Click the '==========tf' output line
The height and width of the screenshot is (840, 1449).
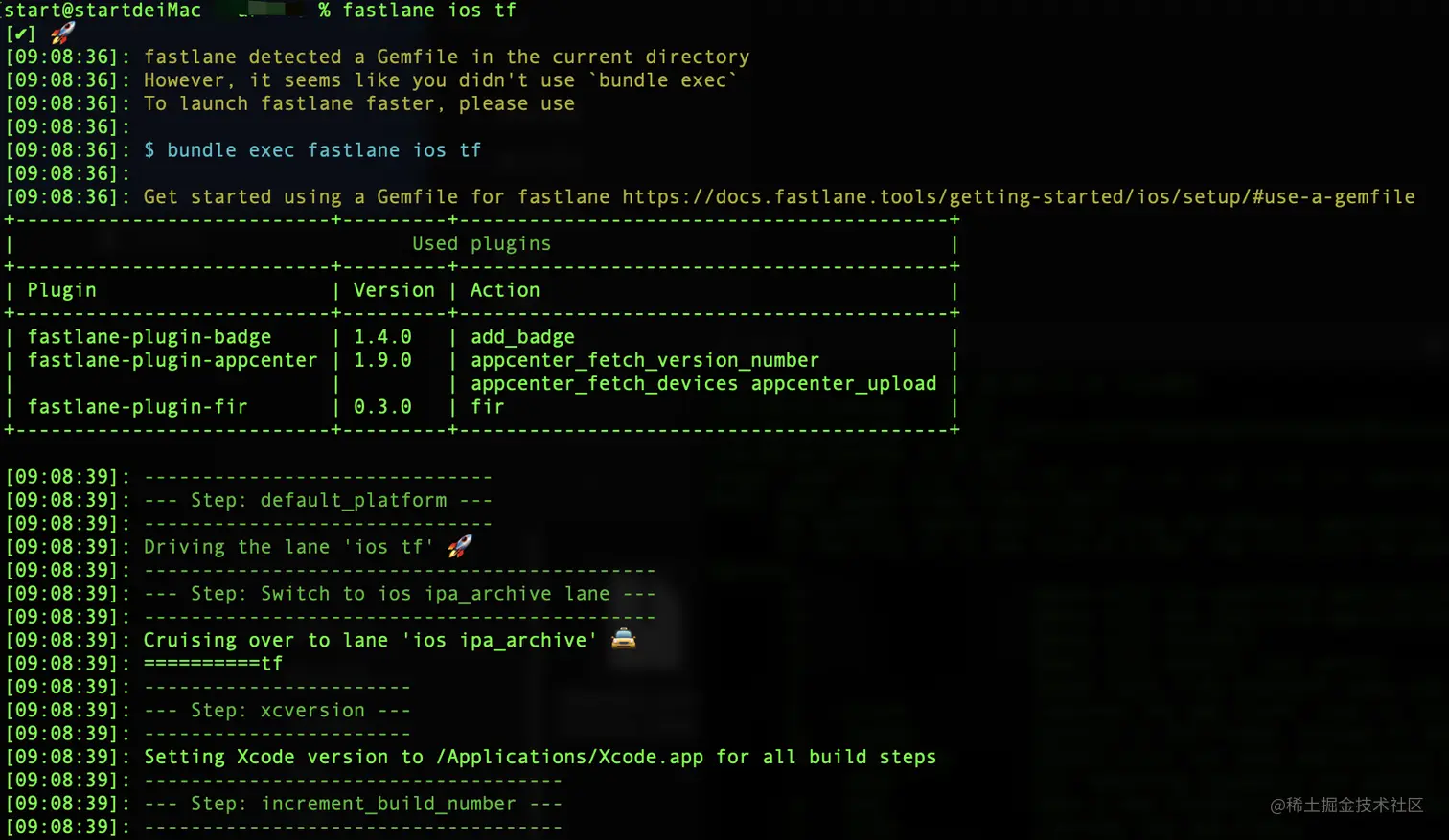(214, 664)
